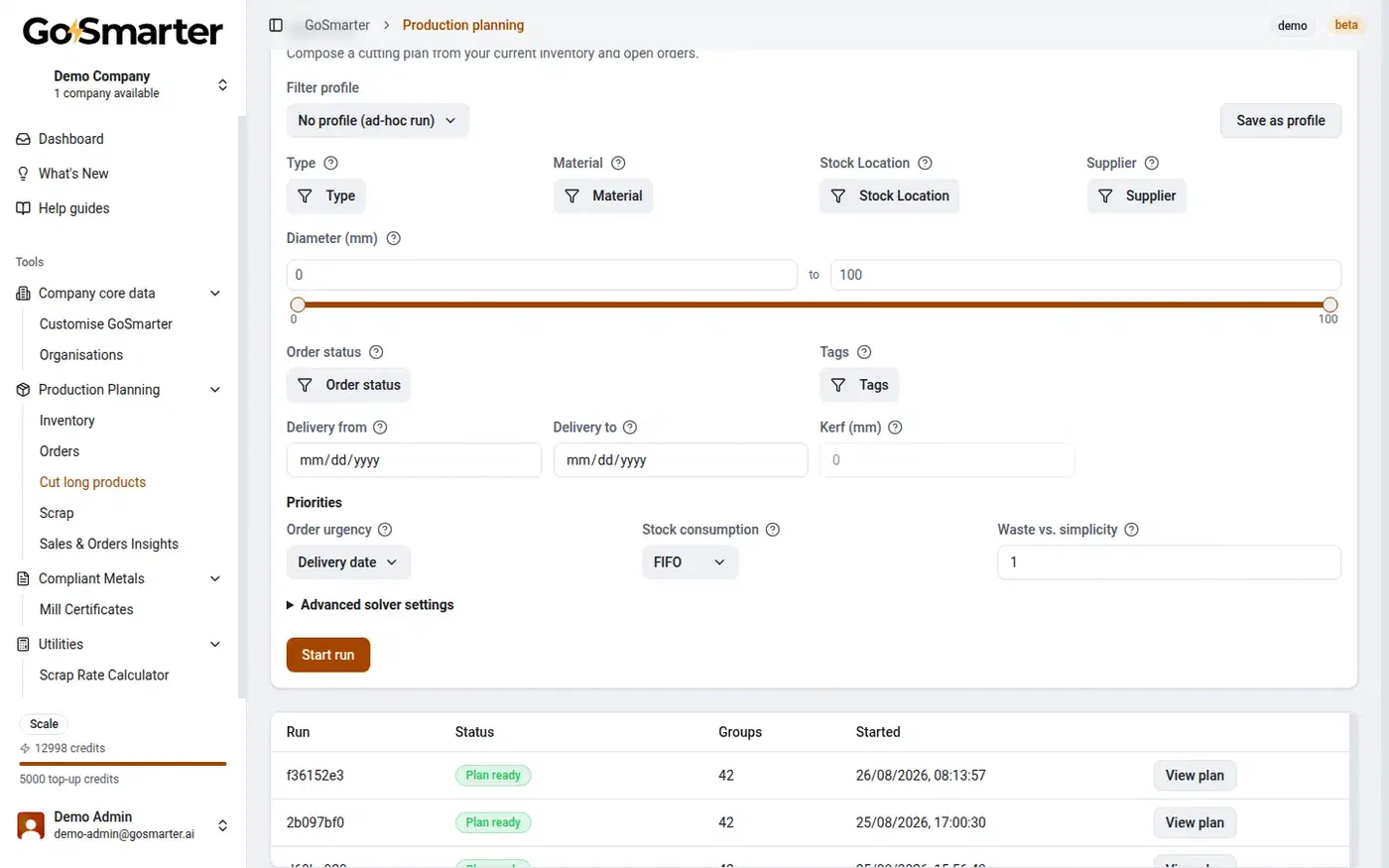
Task: Click the Kerf (mm) help icon
Action: click(x=895, y=428)
